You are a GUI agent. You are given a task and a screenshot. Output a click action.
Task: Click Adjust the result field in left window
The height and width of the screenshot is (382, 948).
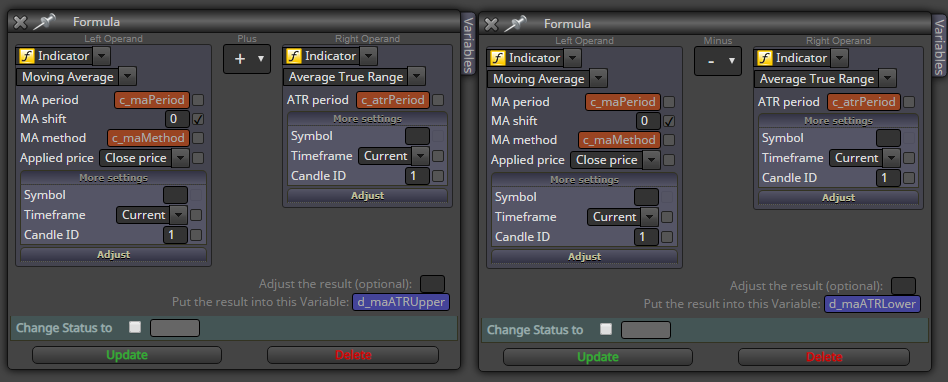point(432,283)
